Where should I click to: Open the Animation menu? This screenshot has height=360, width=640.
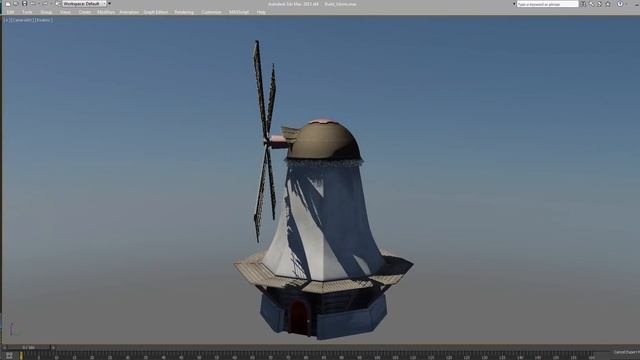pyautogui.click(x=129, y=12)
